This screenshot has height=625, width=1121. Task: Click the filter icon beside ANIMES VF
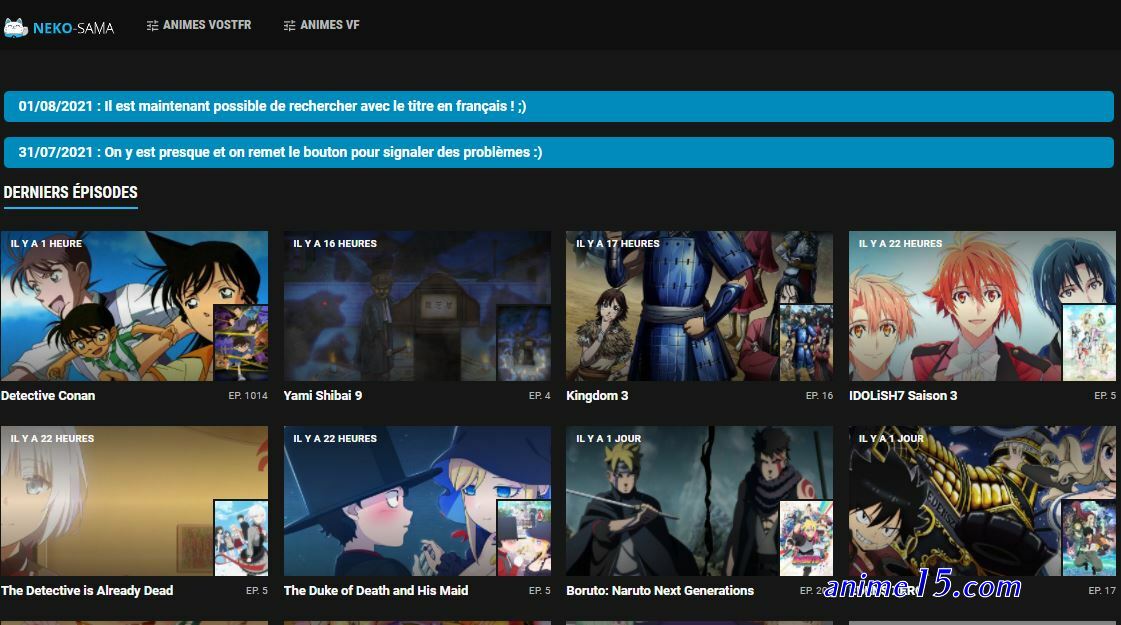point(290,26)
